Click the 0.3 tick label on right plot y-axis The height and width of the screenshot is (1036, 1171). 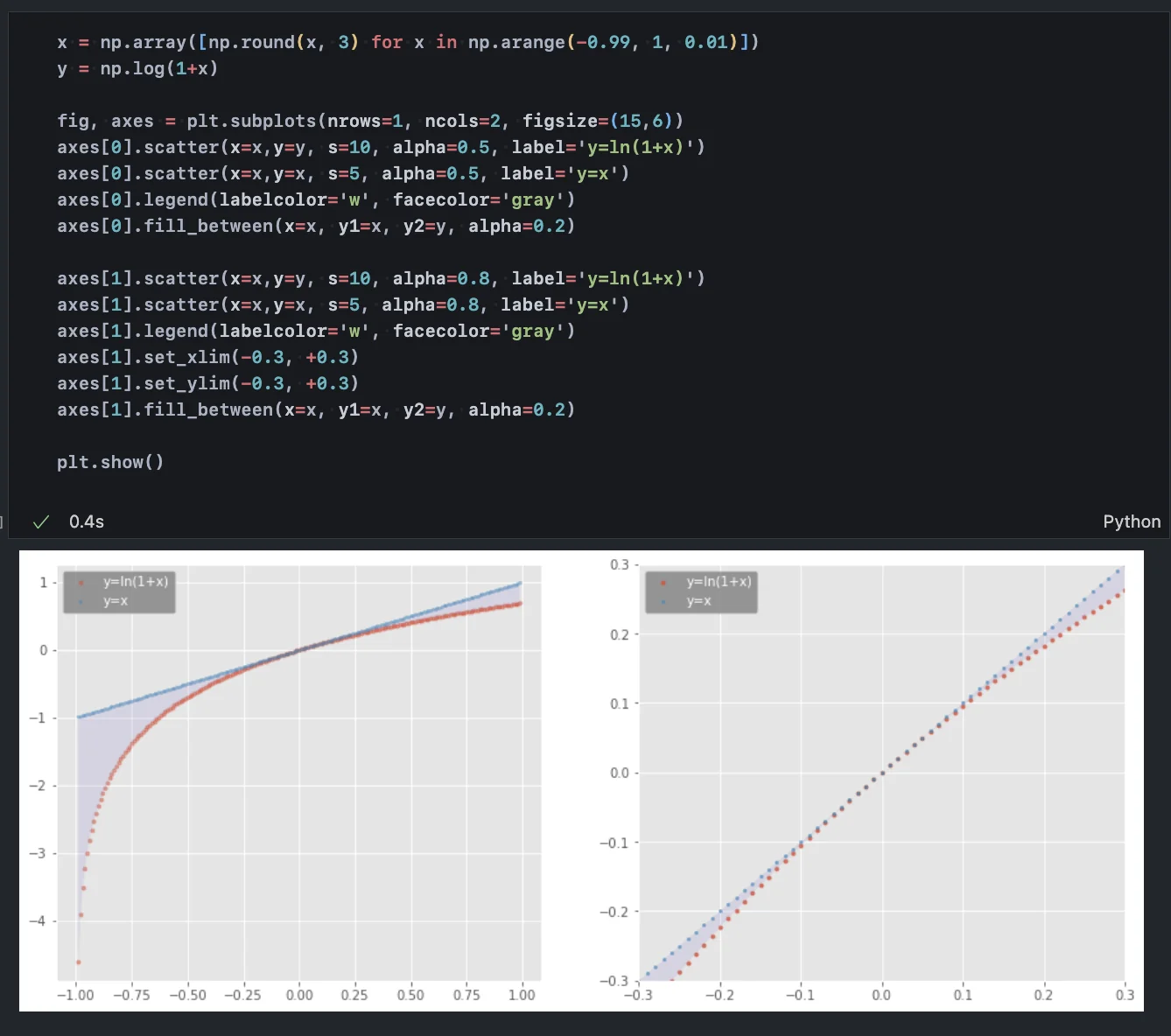point(619,565)
